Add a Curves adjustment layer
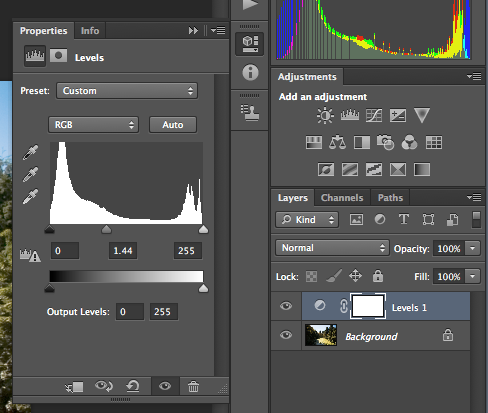 pos(374,115)
